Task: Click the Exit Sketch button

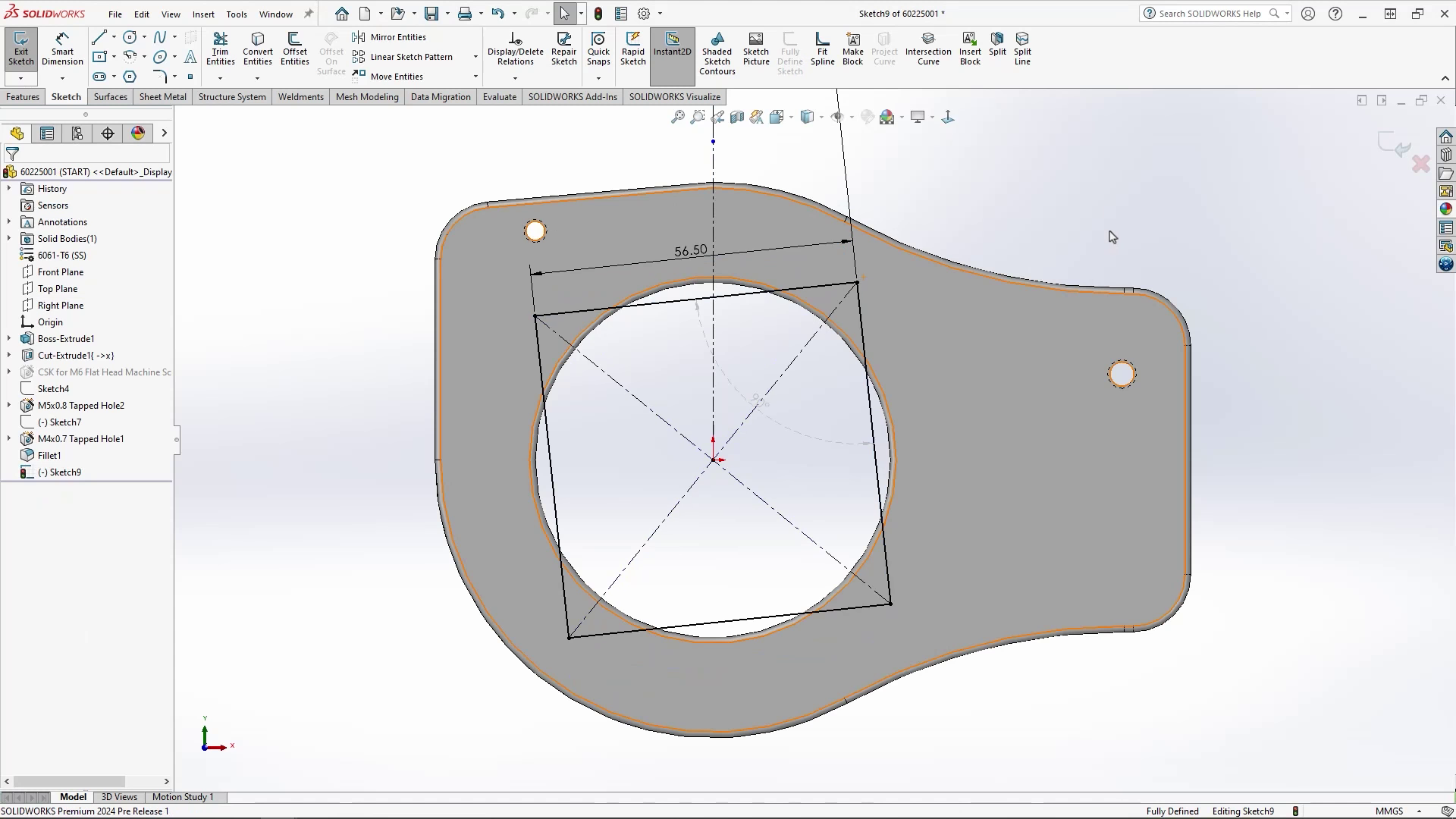Action: click(20, 49)
